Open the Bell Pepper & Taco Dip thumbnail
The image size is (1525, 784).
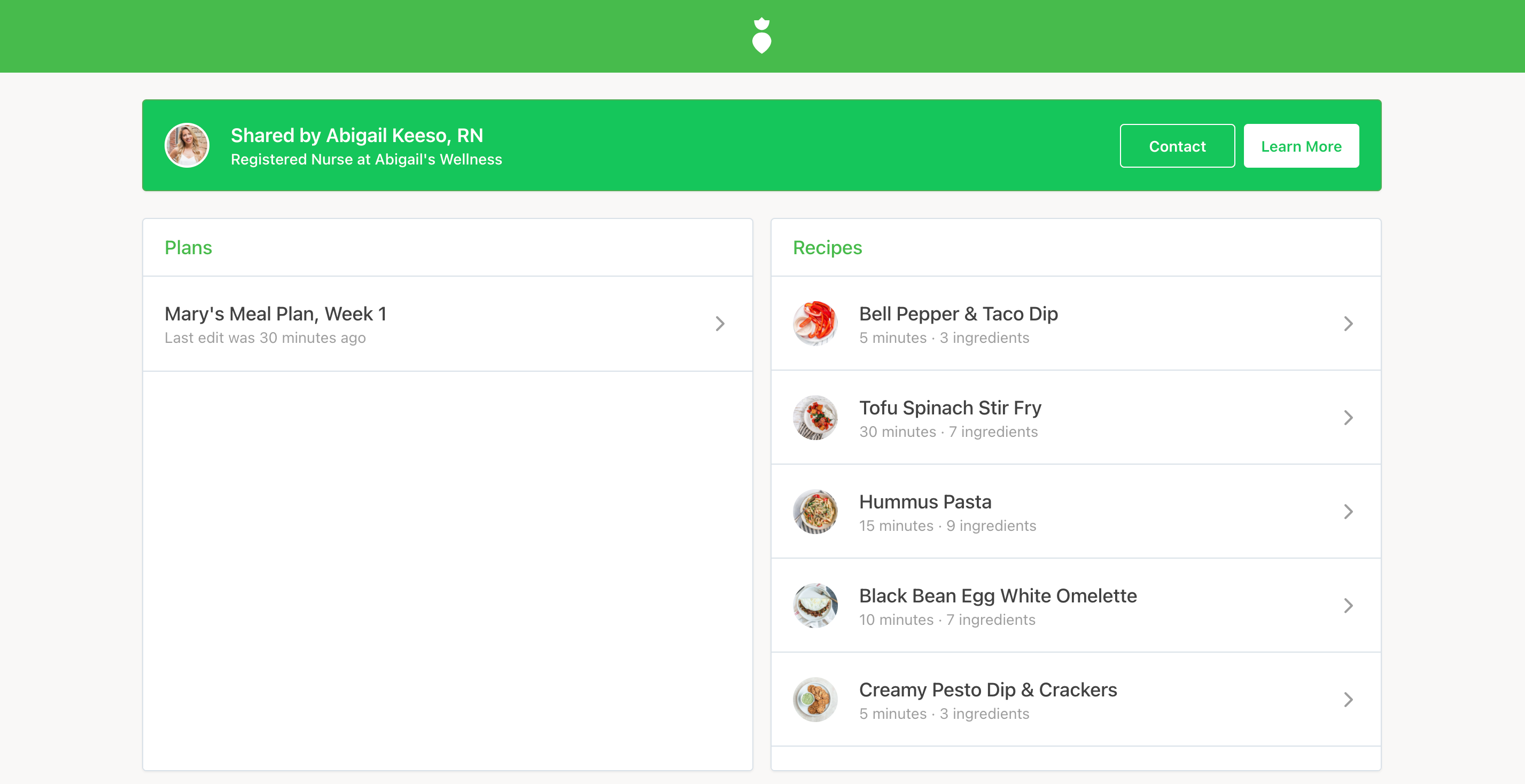click(x=815, y=324)
